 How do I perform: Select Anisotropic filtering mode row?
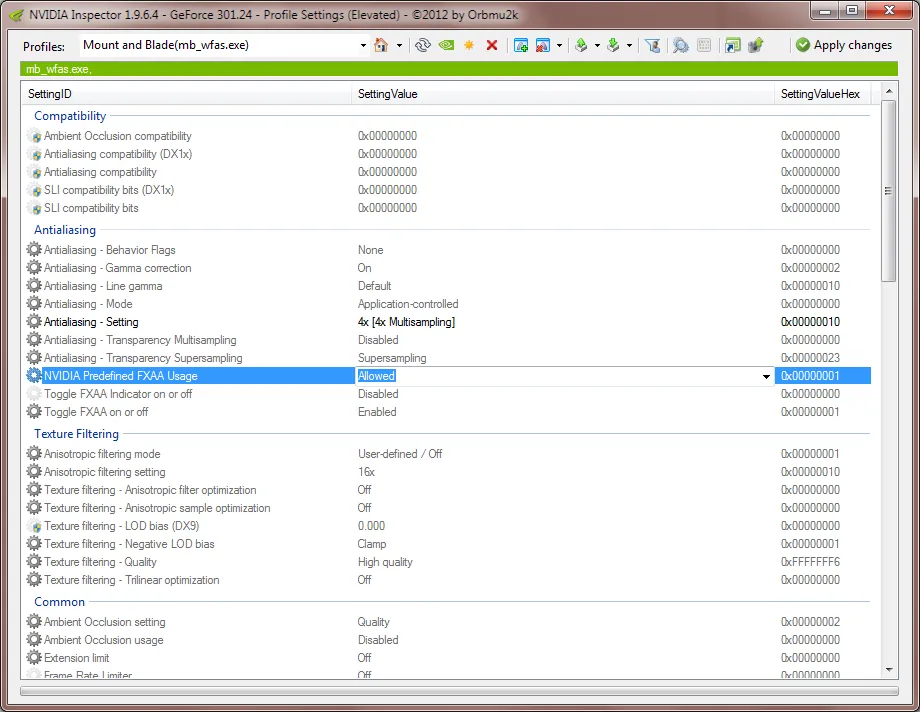point(448,454)
